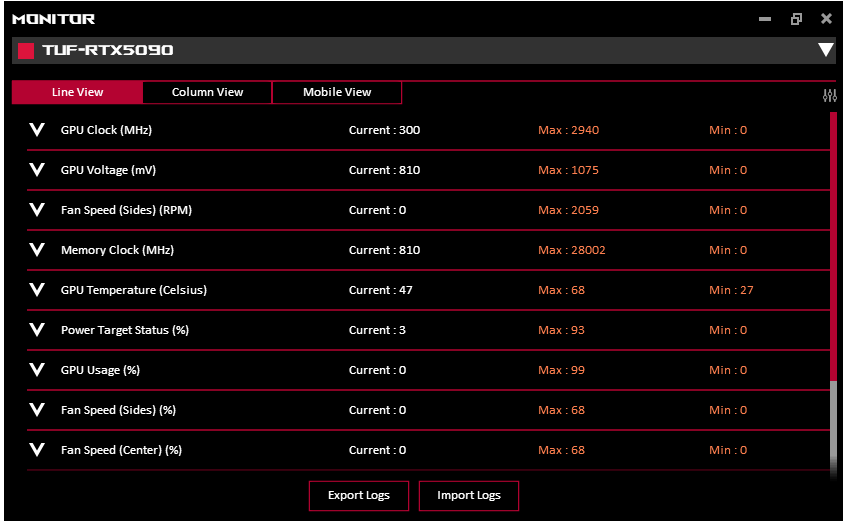This screenshot has width=843, height=522.
Task: Click the GPU Usage (%) label
Action: pyautogui.click(x=101, y=370)
